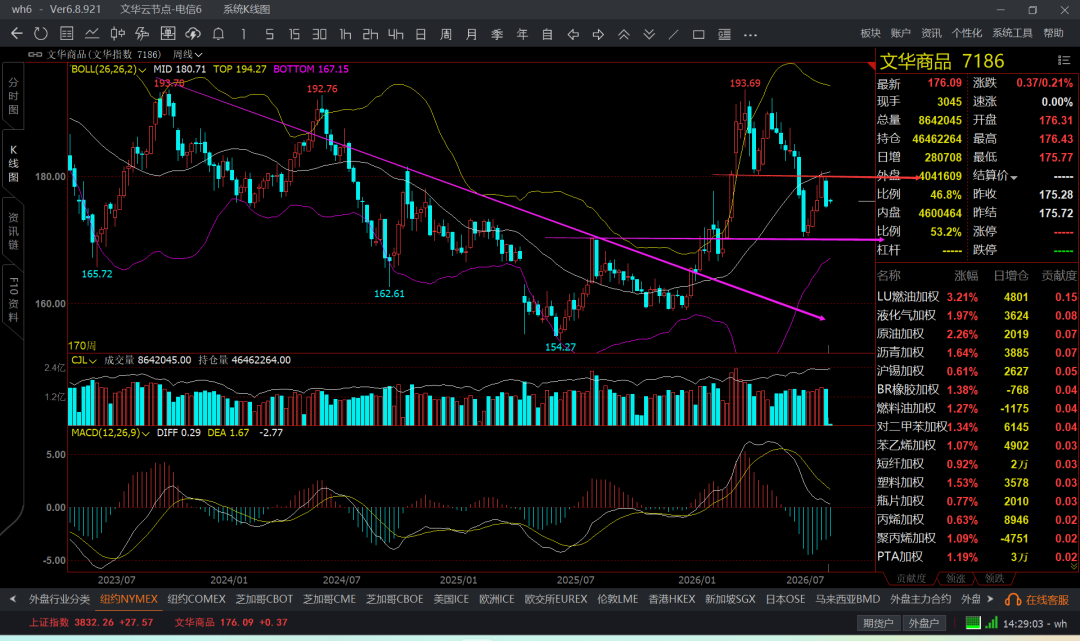Click the cloud sync toolbar icon
This screenshot has width=1080, height=641.
(x=194, y=34)
